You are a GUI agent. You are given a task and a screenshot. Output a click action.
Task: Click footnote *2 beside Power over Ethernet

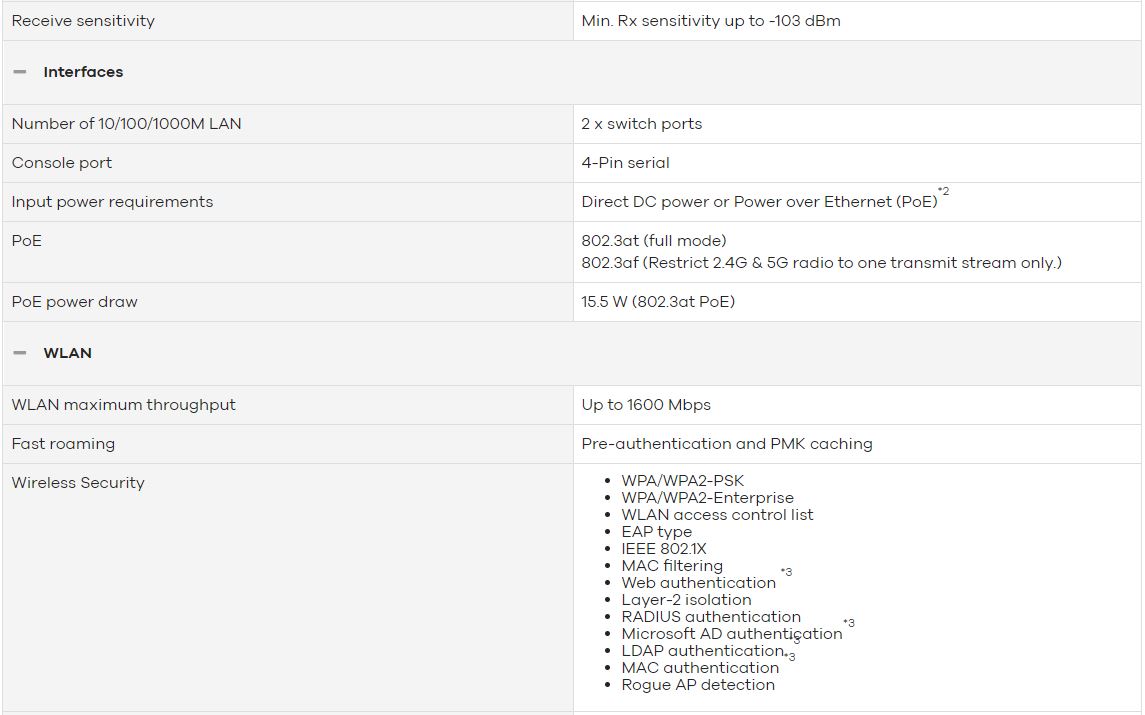coord(943,191)
